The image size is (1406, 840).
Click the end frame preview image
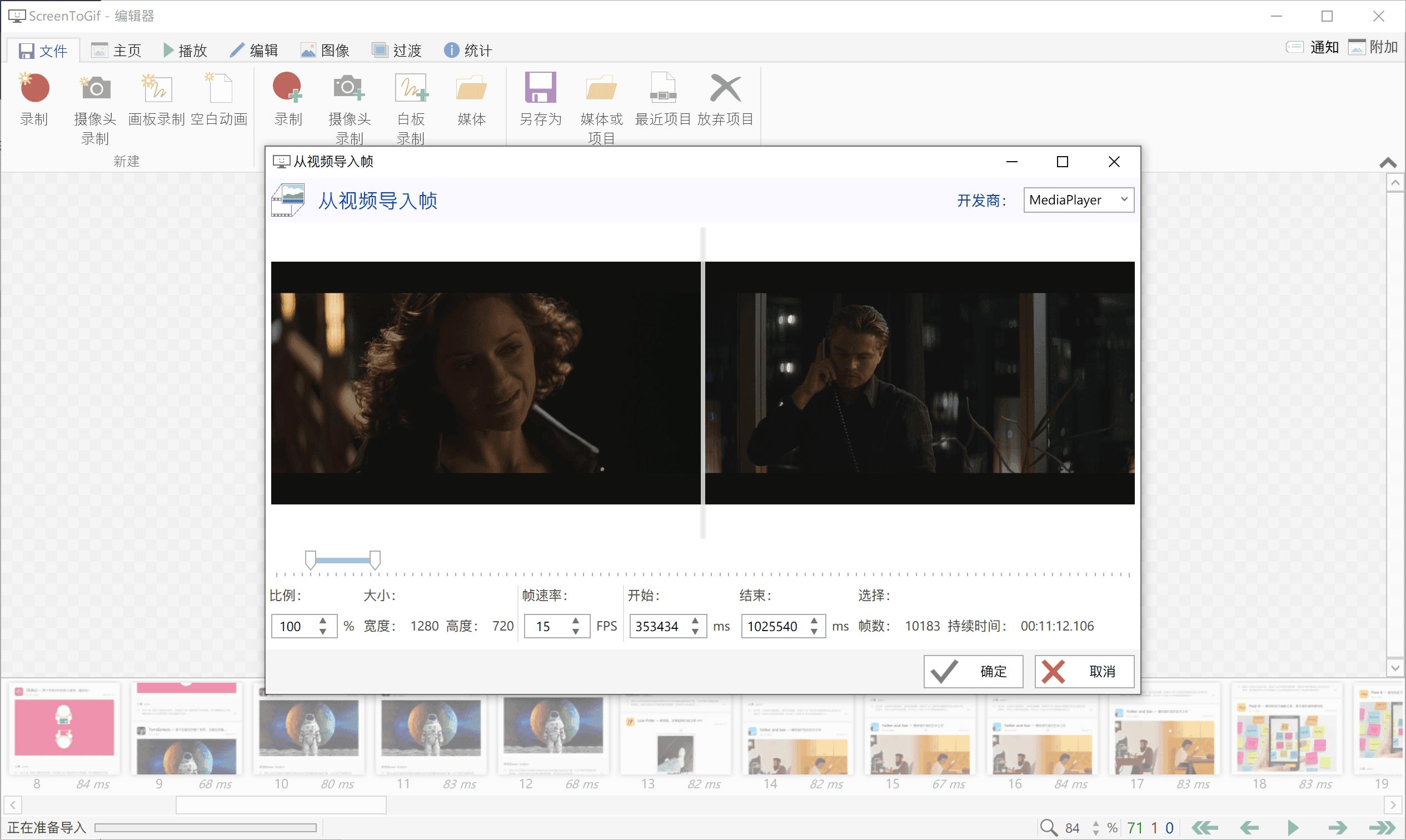(920, 383)
